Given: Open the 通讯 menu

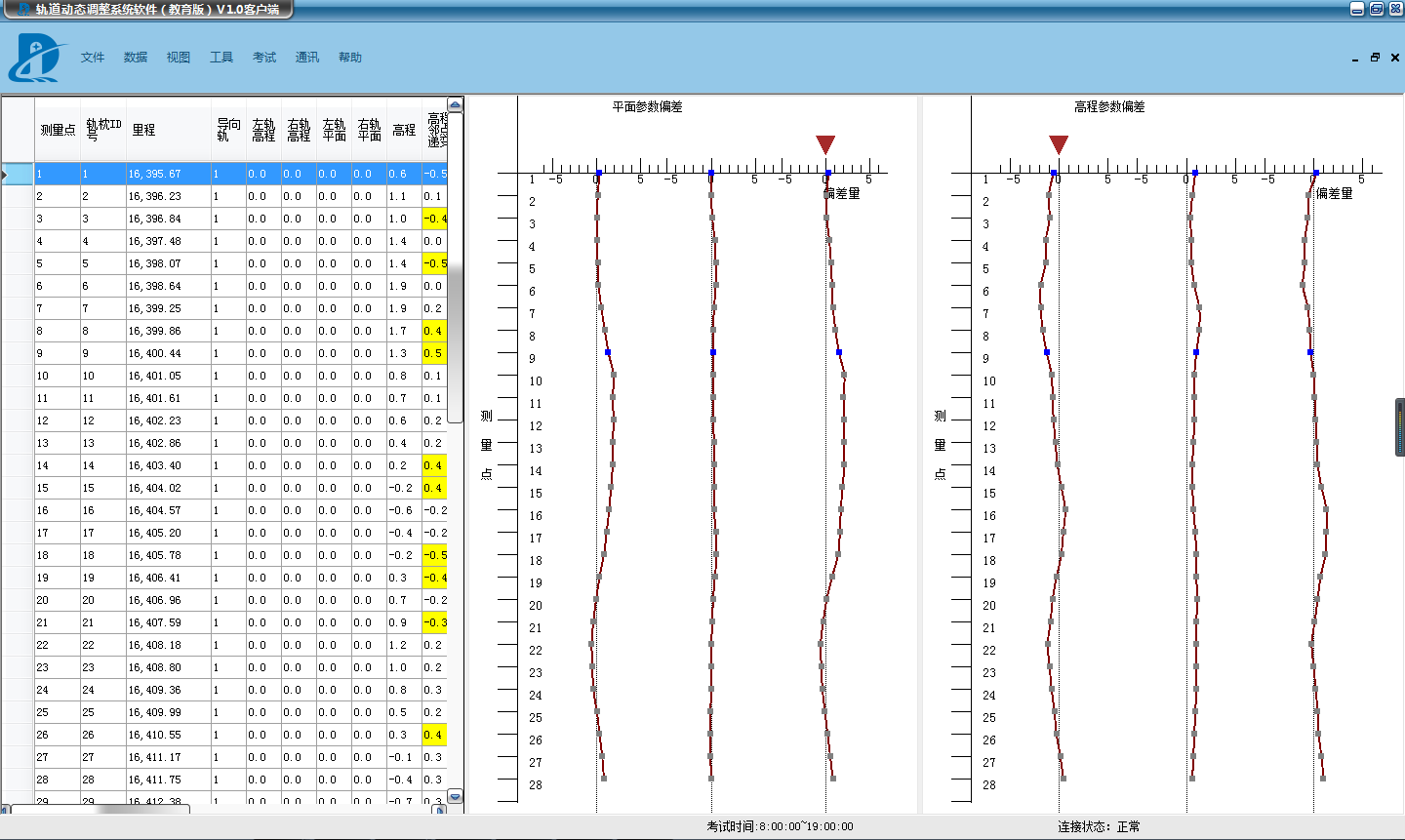Looking at the screenshot, I should pyautogui.click(x=307, y=58).
